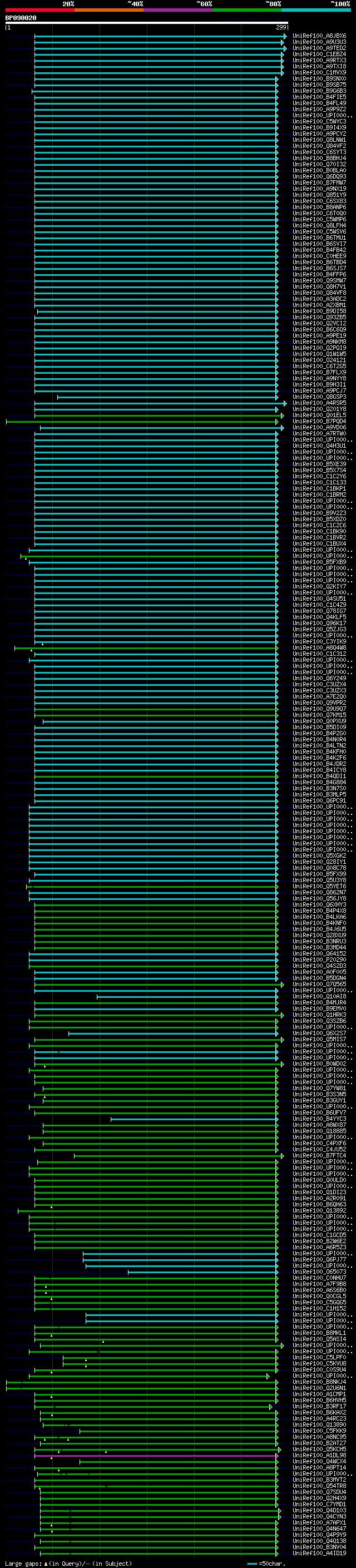The image size is (356, 1568).
Task: Open hit UniRef100_A9TED2
Action: click(x=319, y=48)
